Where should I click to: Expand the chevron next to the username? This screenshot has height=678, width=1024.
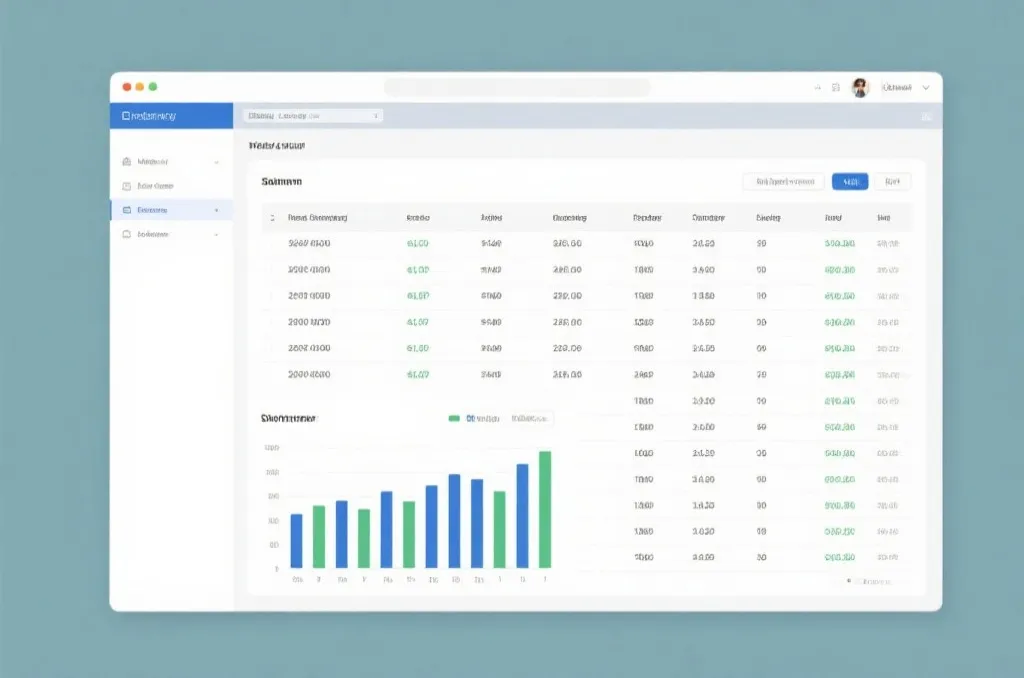[x=925, y=87]
